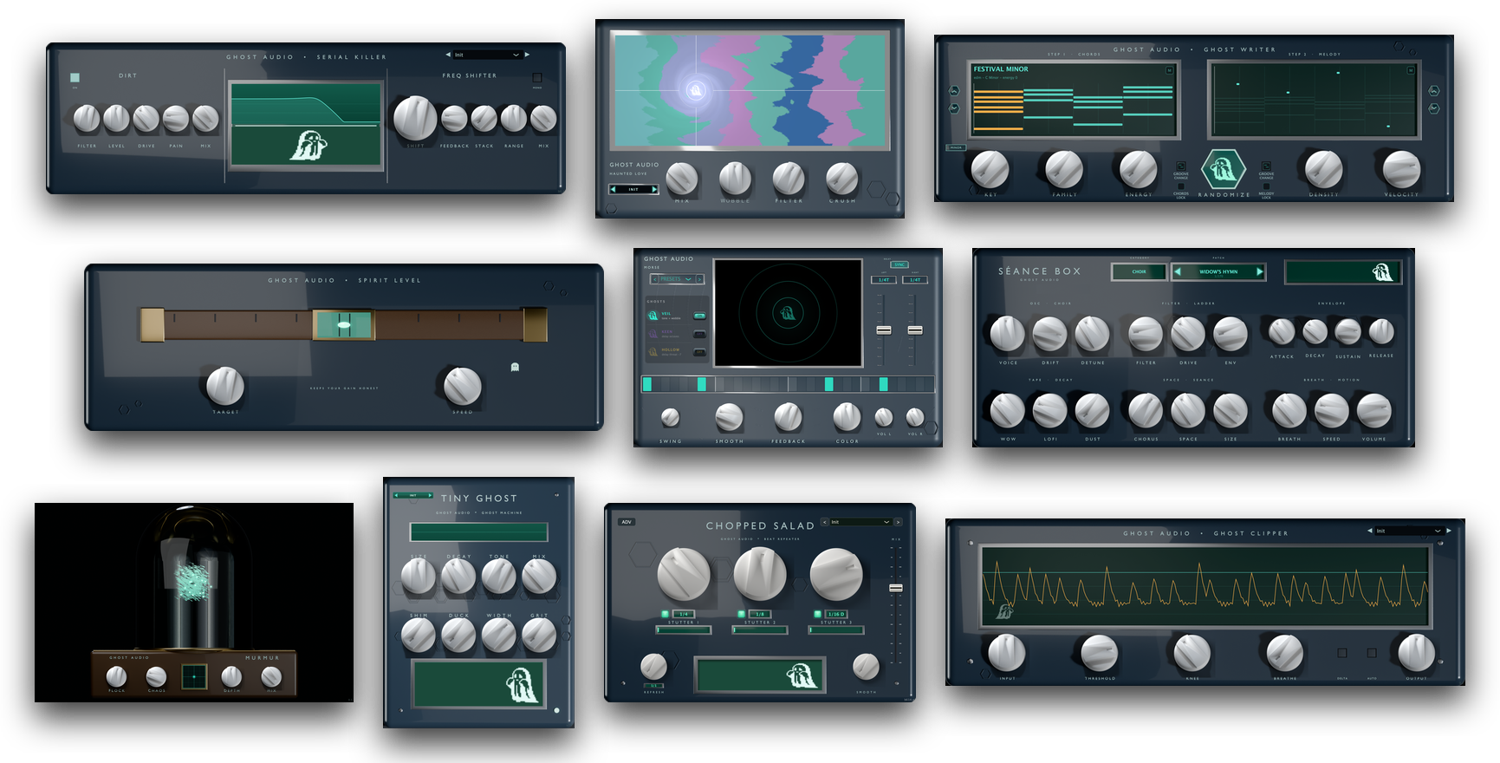
Task: Toggle the DIRT section on in Serial Killer
Action: point(75,77)
